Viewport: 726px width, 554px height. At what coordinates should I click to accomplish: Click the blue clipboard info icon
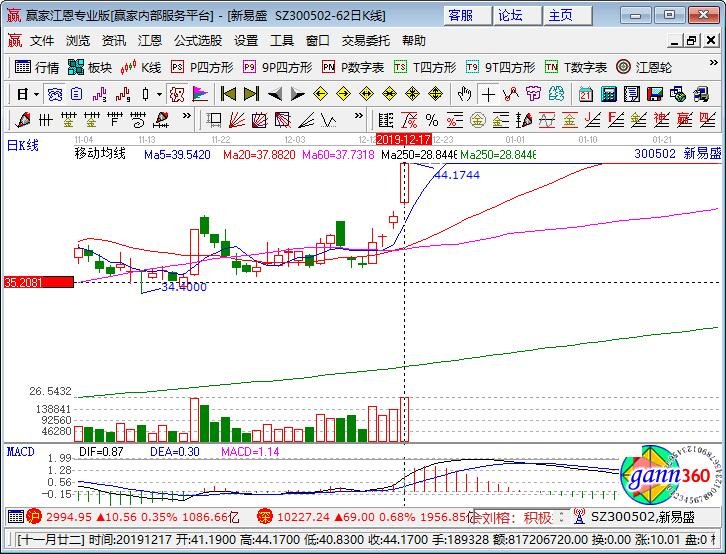pos(77,95)
